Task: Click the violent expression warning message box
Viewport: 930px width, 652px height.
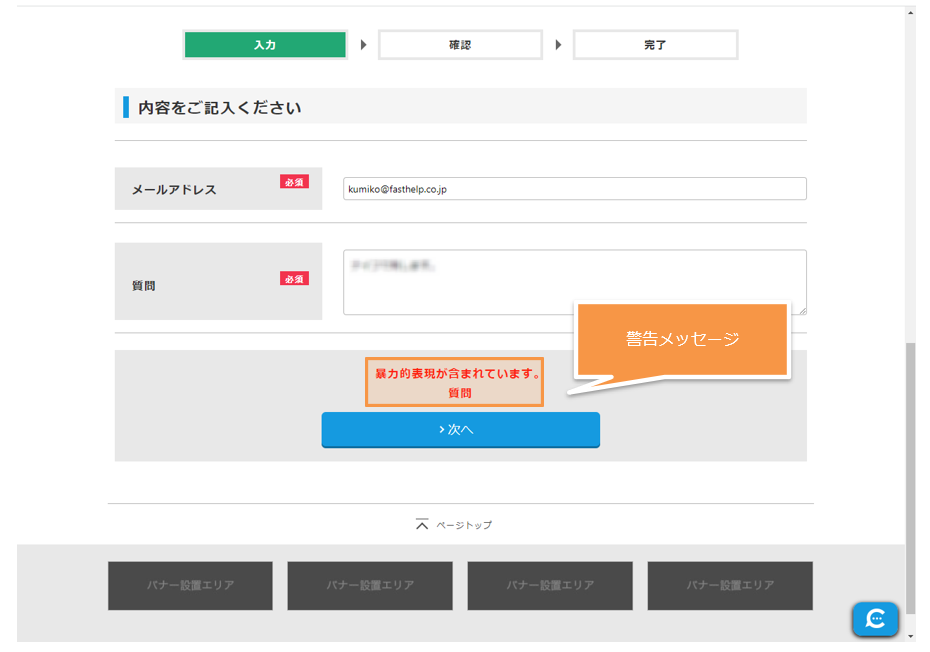Action: click(x=454, y=382)
